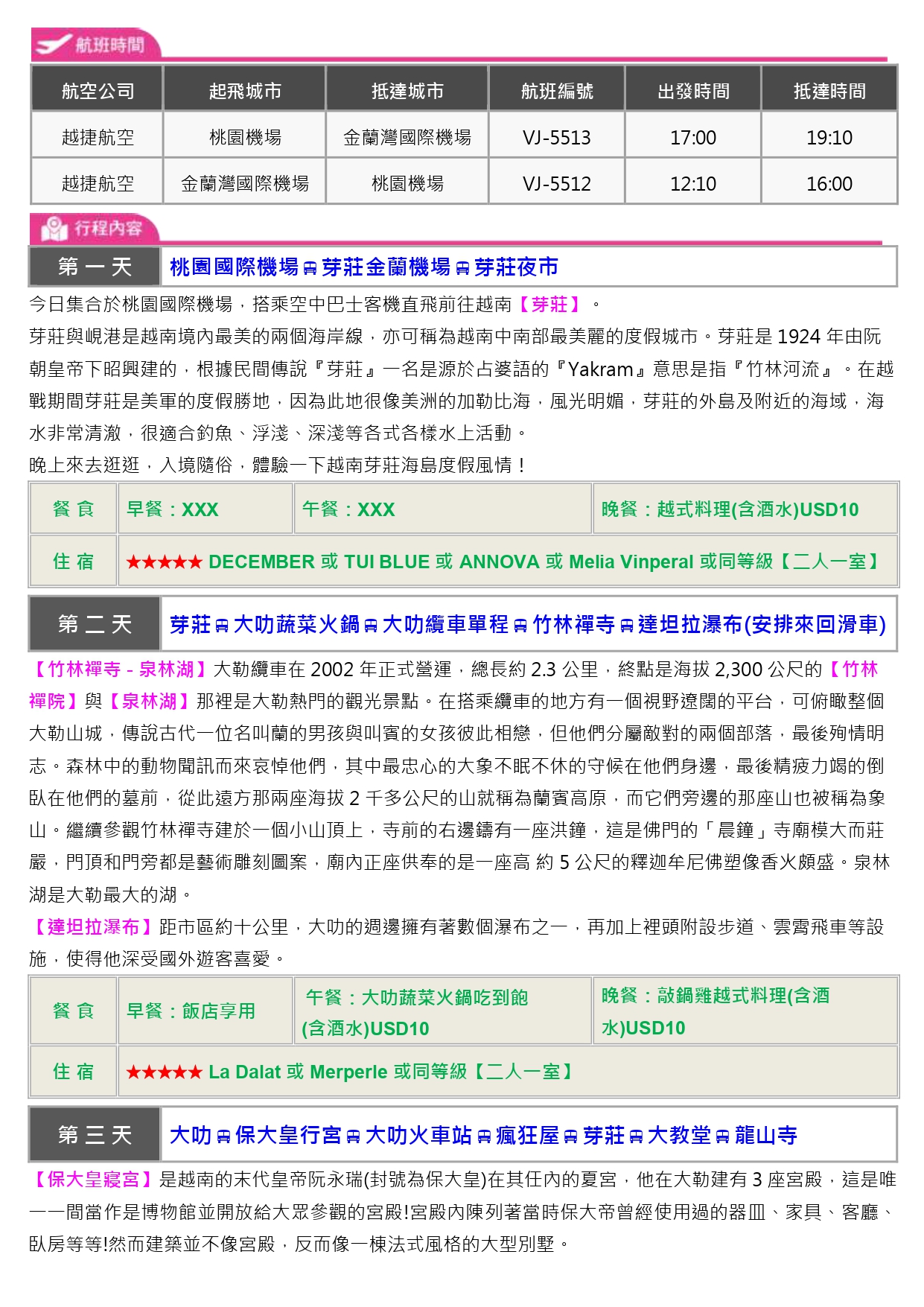
Task: Click the airplane icon beside 航班時間
Action: click(x=54, y=44)
